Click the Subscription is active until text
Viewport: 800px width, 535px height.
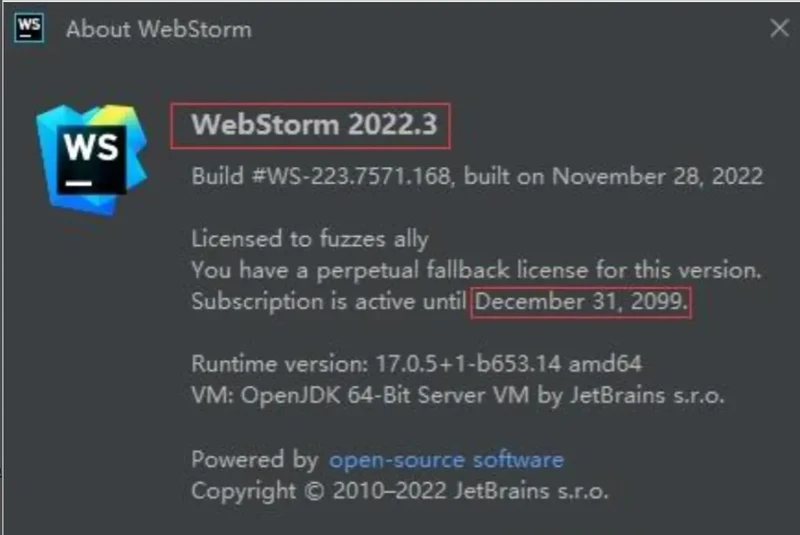[x=329, y=301]
